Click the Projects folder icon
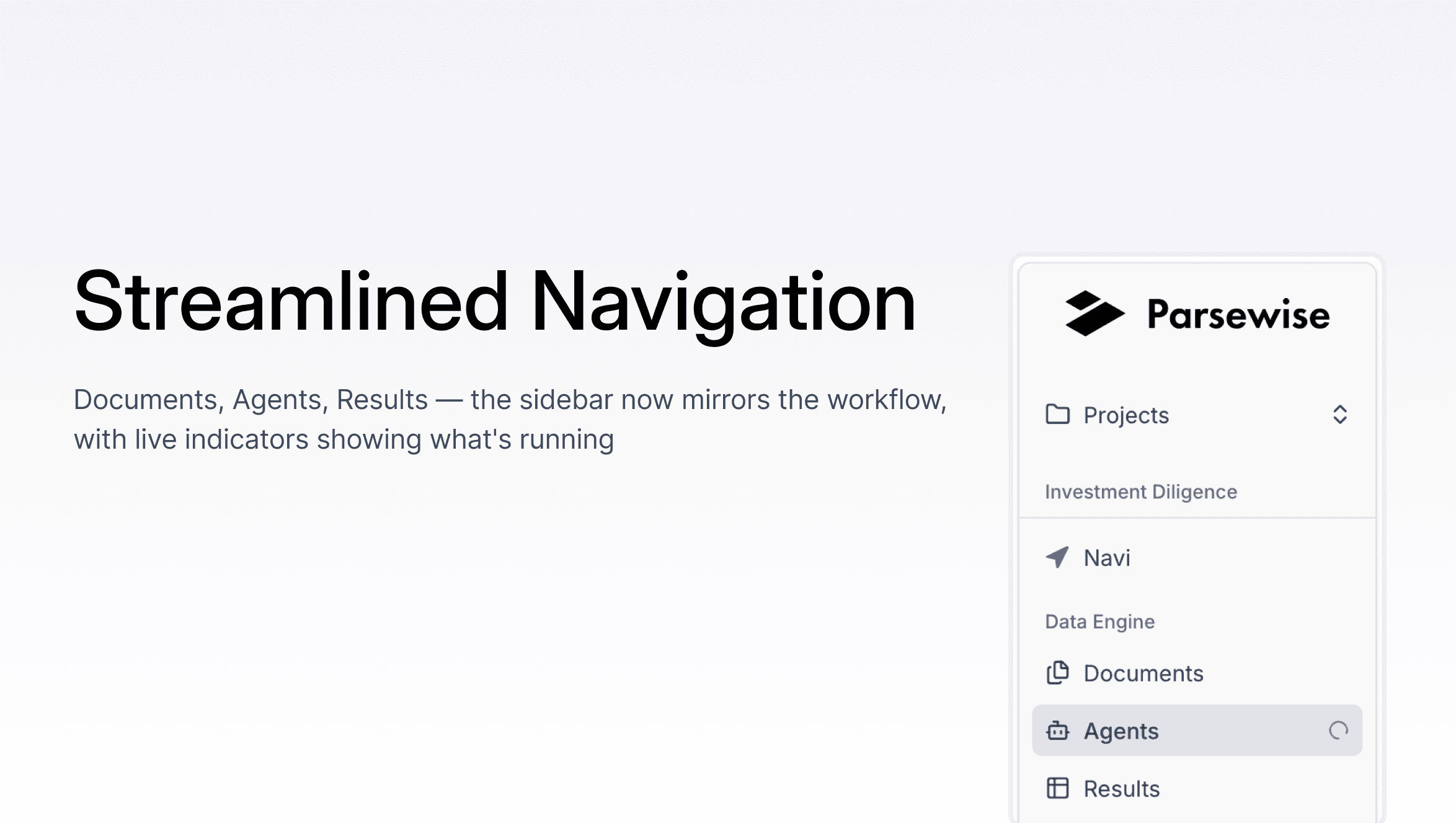The height and width of the screenshot is (823, 1456). [x=1057, y=414]
